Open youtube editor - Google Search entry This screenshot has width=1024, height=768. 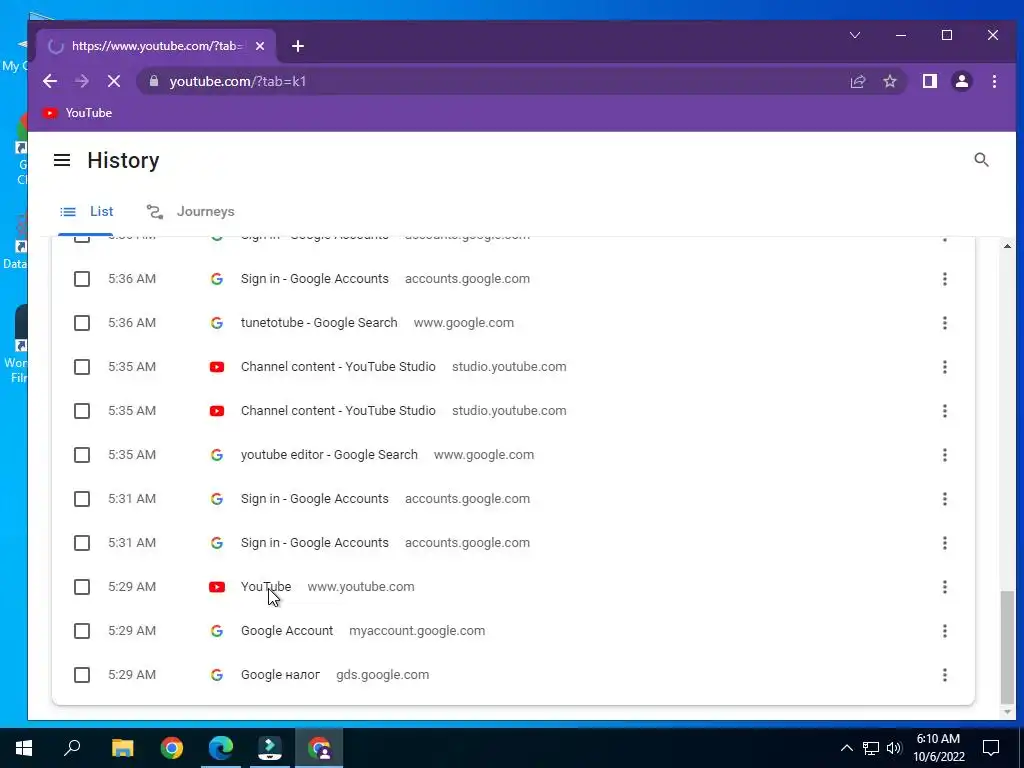329,455
